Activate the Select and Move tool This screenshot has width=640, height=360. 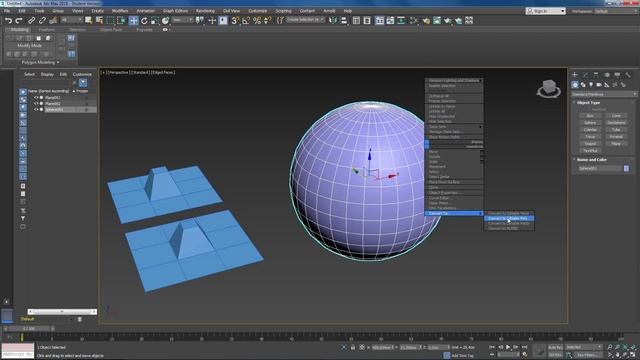pos(133,20)
